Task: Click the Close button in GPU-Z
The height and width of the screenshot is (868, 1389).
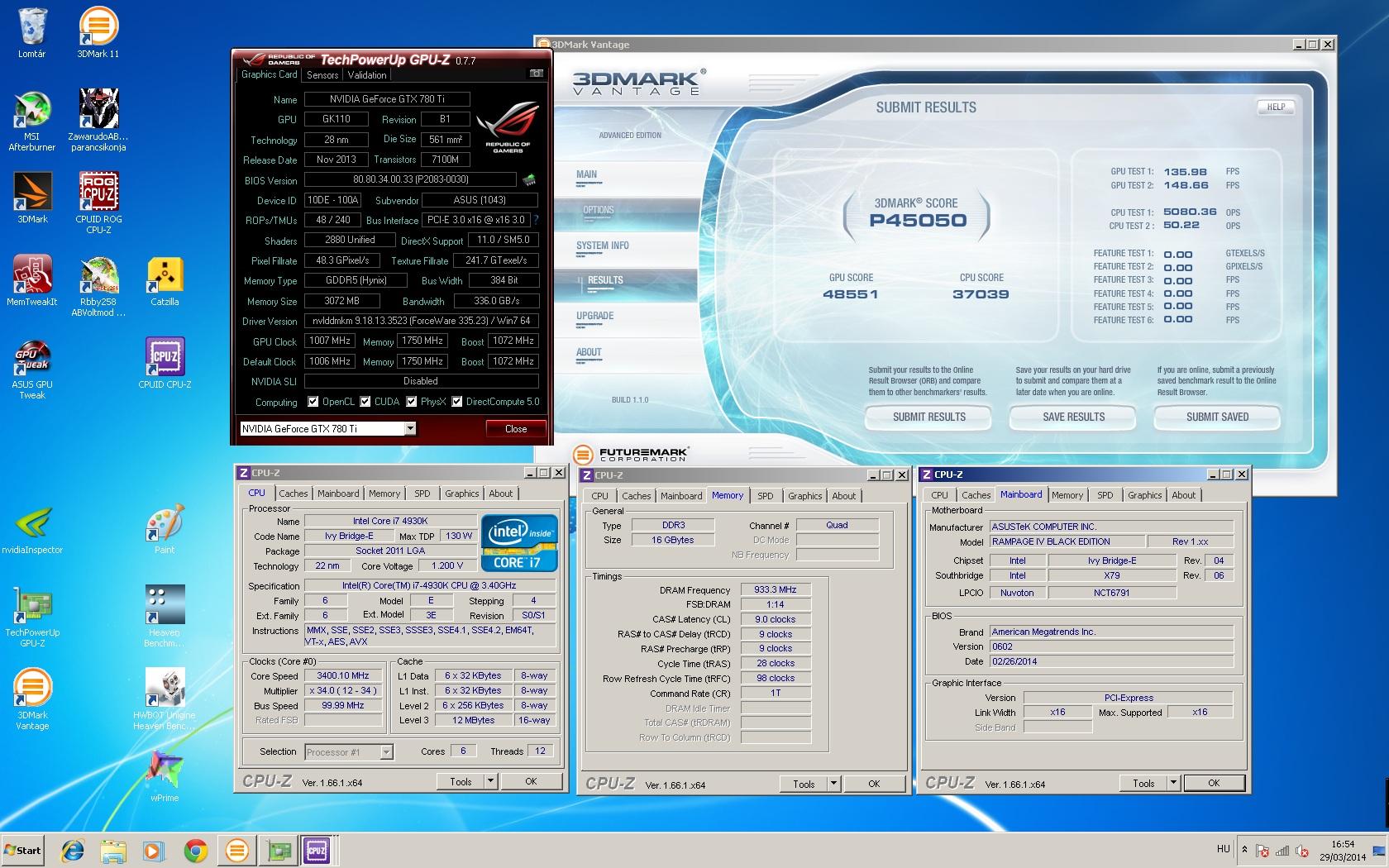Action: coord(516,428)
